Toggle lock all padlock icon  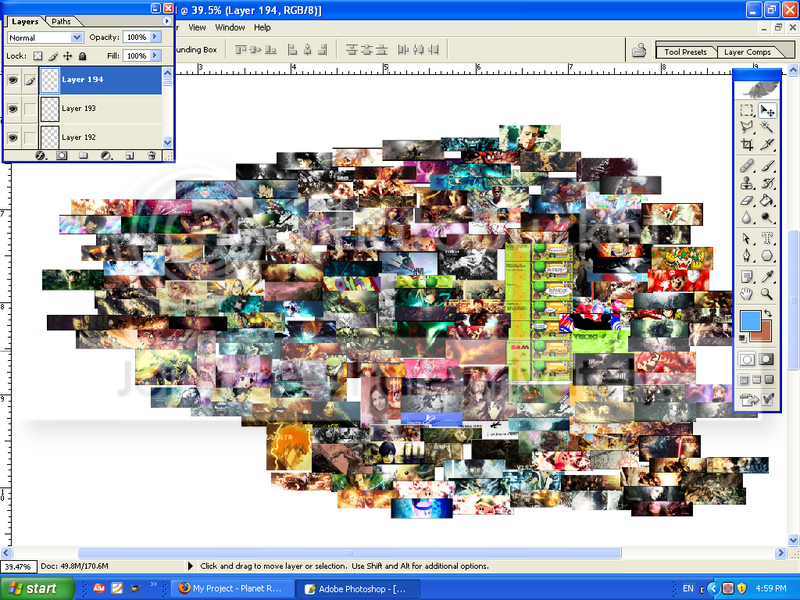(83, 56)
